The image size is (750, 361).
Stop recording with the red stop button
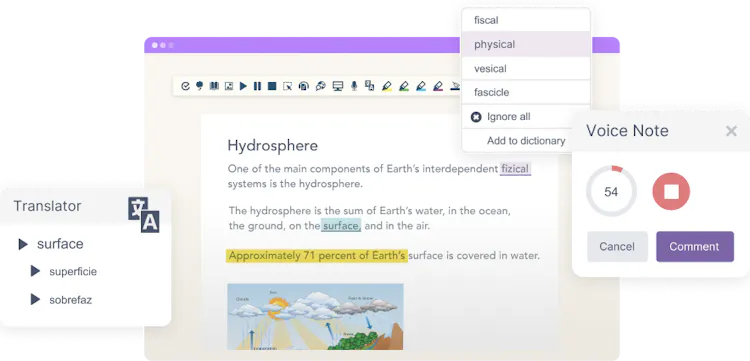(671, 191)
